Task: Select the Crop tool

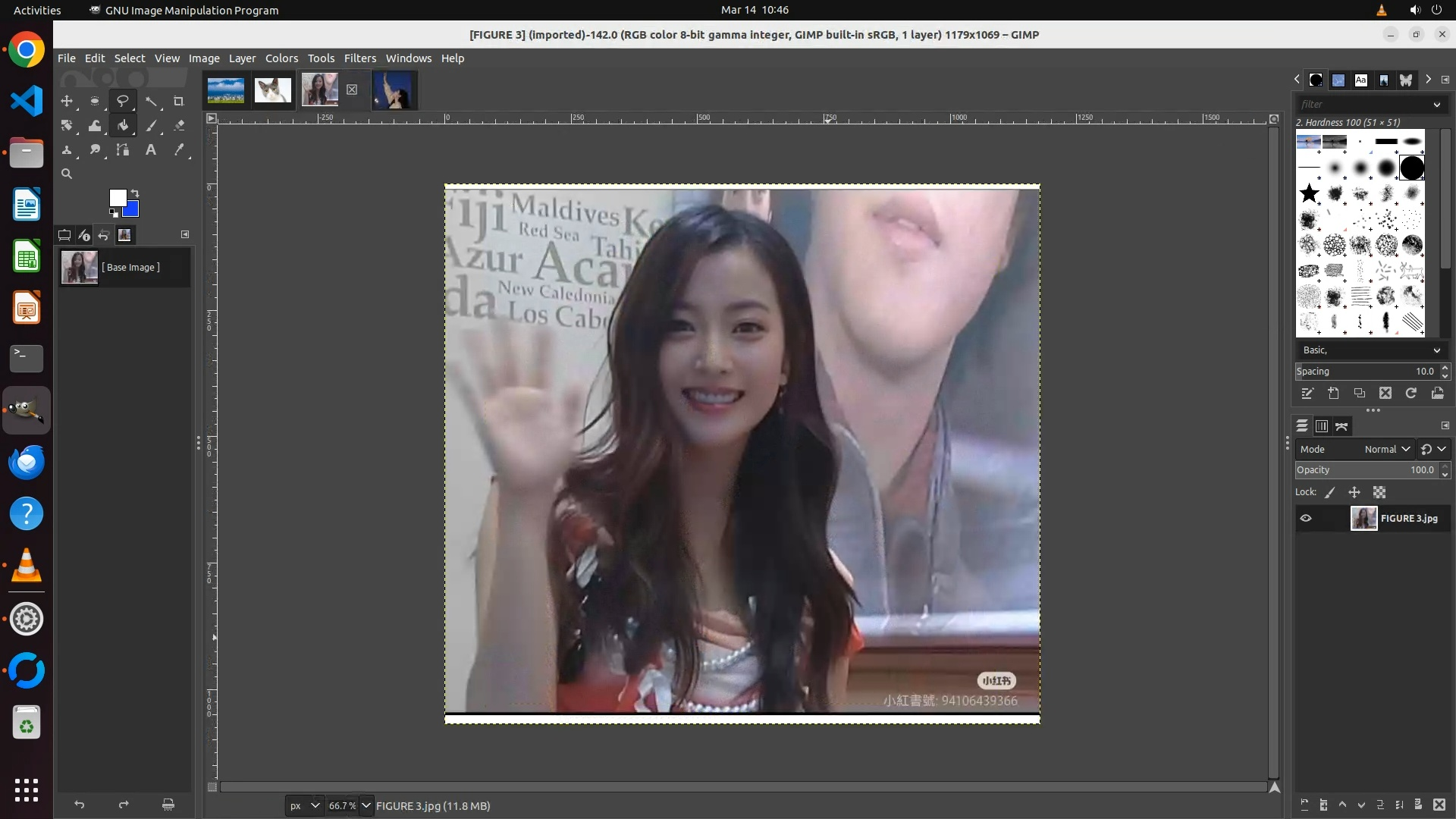Action: coord(179,101)
